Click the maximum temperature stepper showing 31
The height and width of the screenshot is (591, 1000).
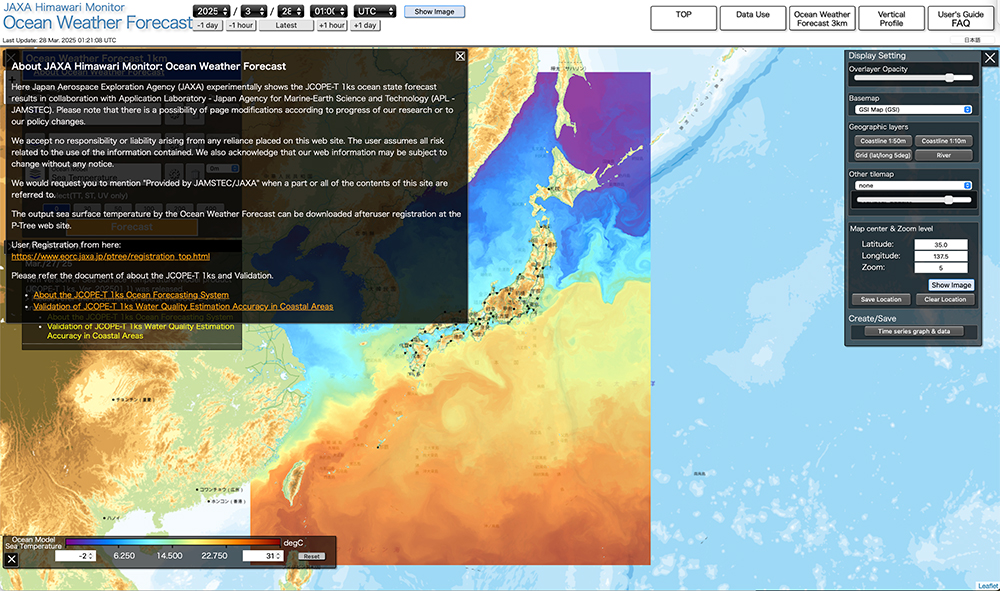[261, 556]
